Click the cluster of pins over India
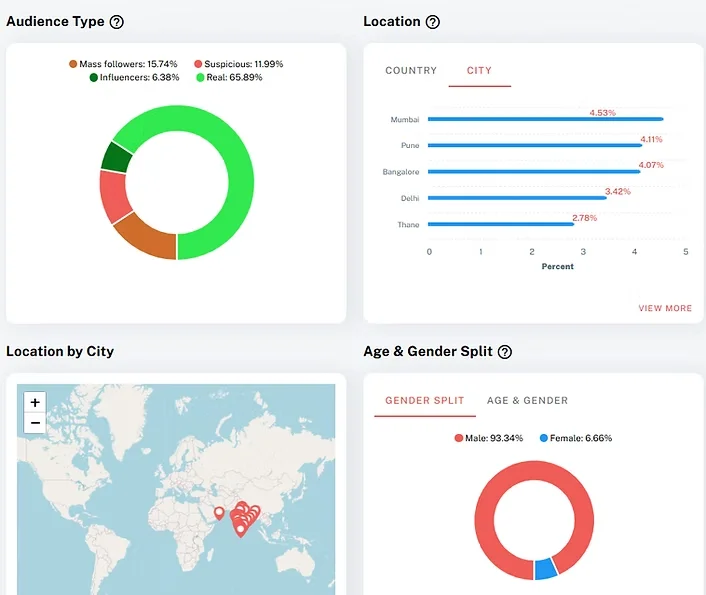Image resolution: width=706 pixels, height=595 pixels. pos(242,518)
